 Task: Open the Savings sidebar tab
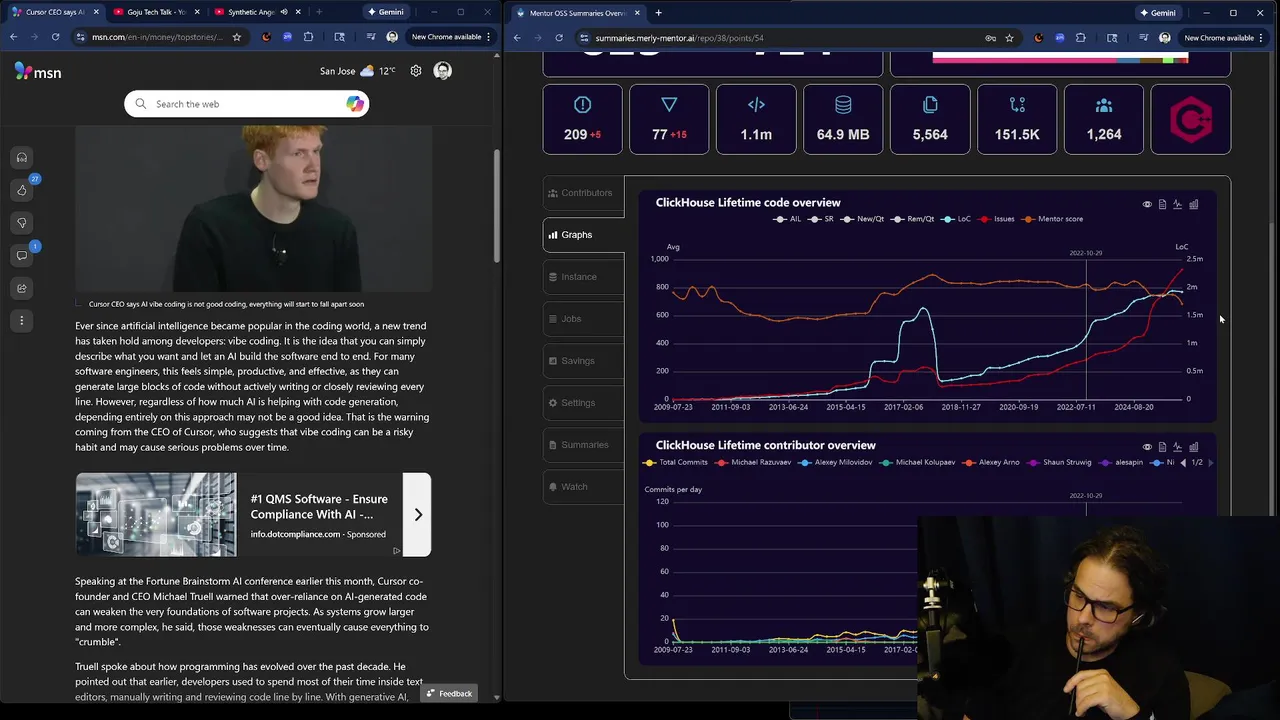pos(583,361)
